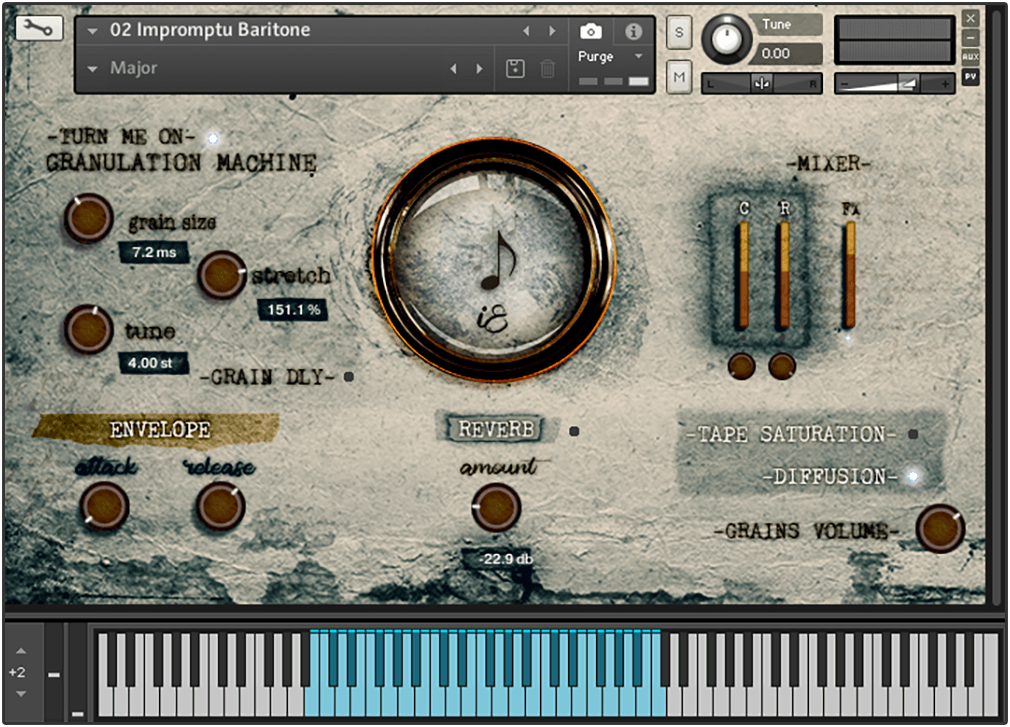
Task: Toggle the Turn Me On granulation light
Action: [213, 138]
